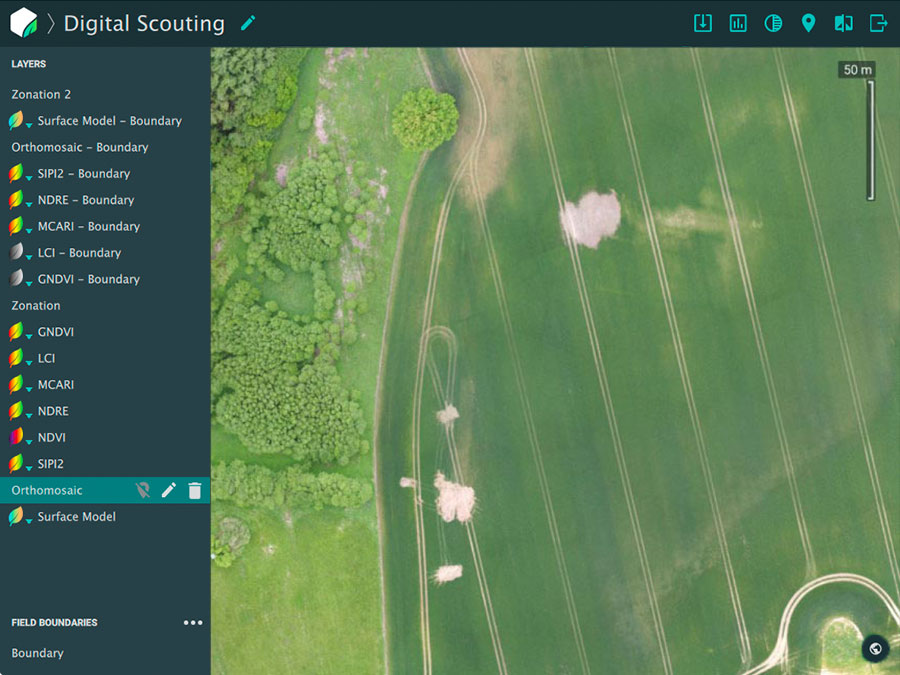Select the MCARI layer name
900x675 pixels.
[x=56, y=385]
